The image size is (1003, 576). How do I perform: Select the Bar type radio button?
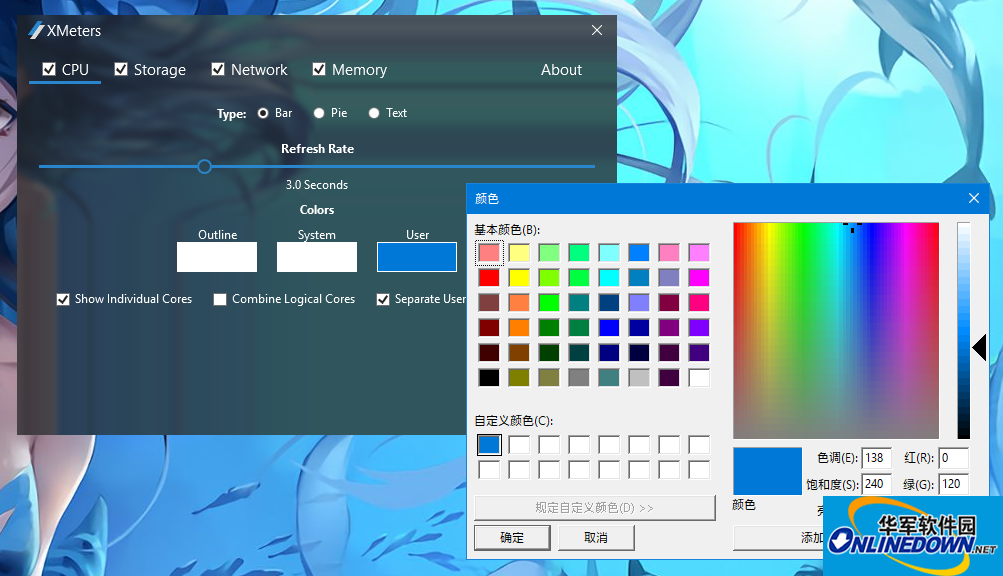tap(263, 113)
